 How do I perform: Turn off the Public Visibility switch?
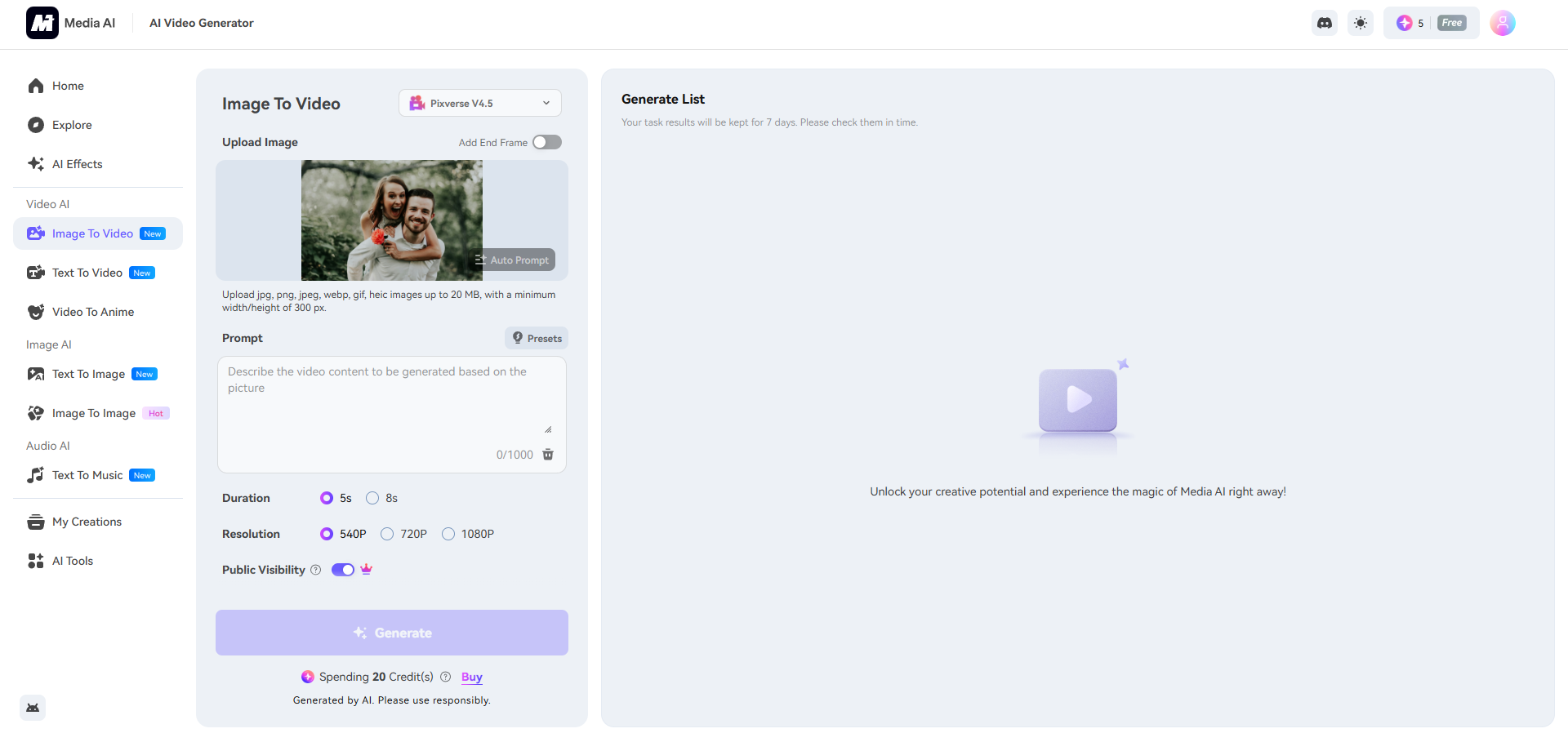pyautogui.click(x=343, y=570)
